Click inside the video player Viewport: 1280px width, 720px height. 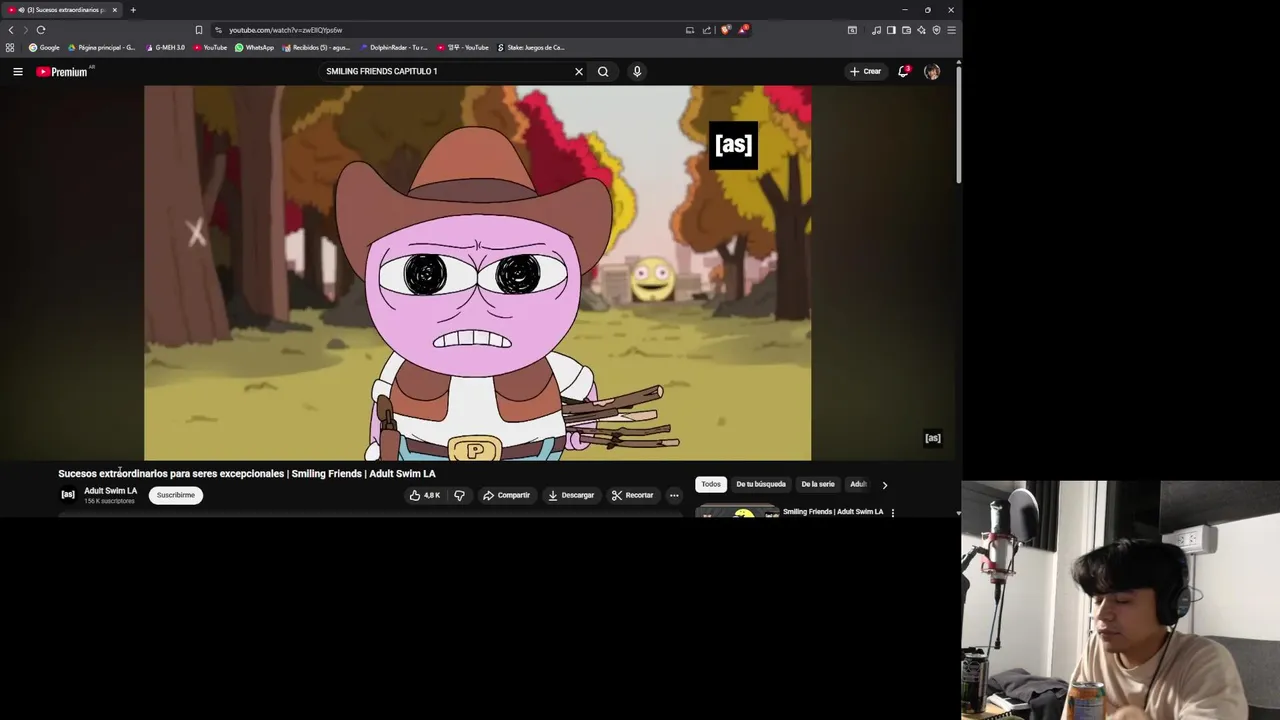coord(477,272)
